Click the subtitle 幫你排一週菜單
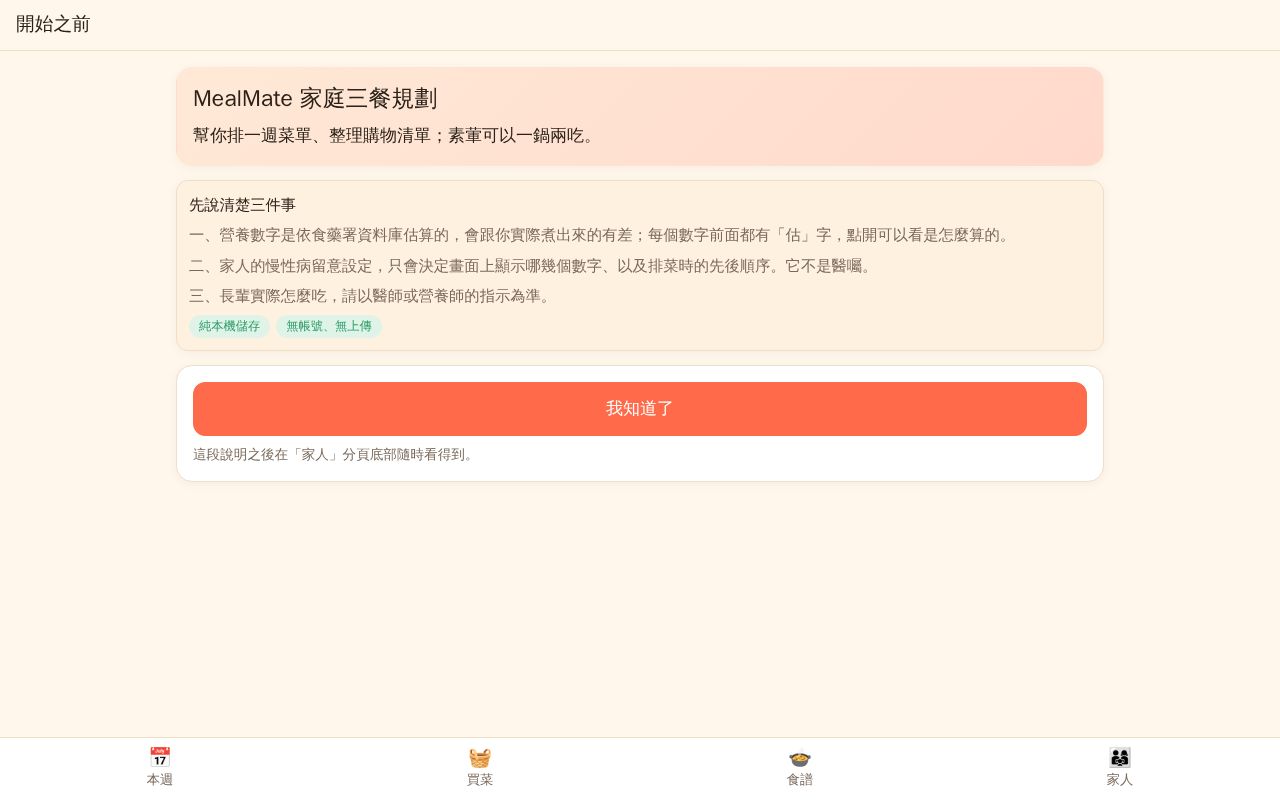1280x800 pixels. click(x=397, y=135)
